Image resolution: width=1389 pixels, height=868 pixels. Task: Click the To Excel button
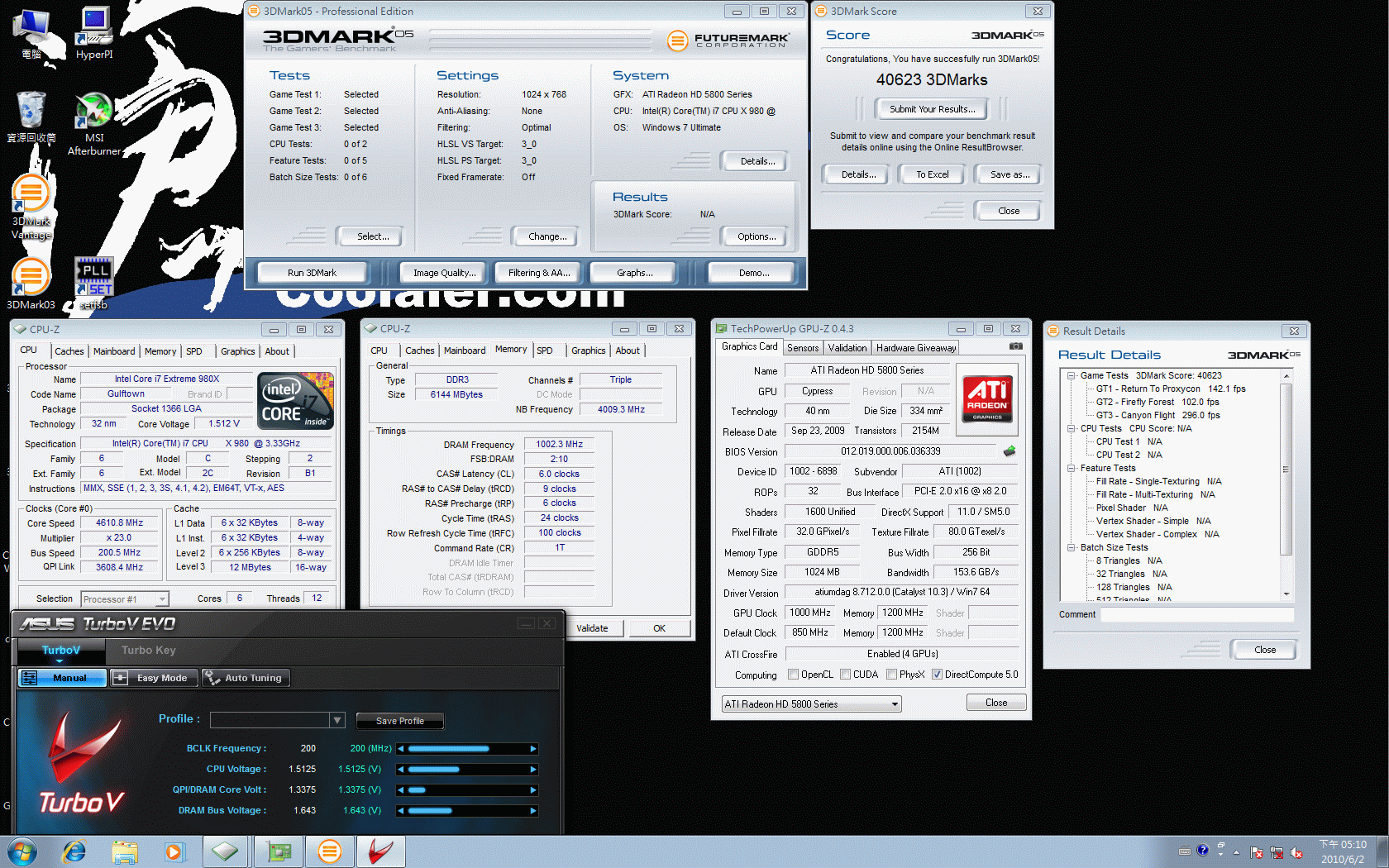[932, 174]
